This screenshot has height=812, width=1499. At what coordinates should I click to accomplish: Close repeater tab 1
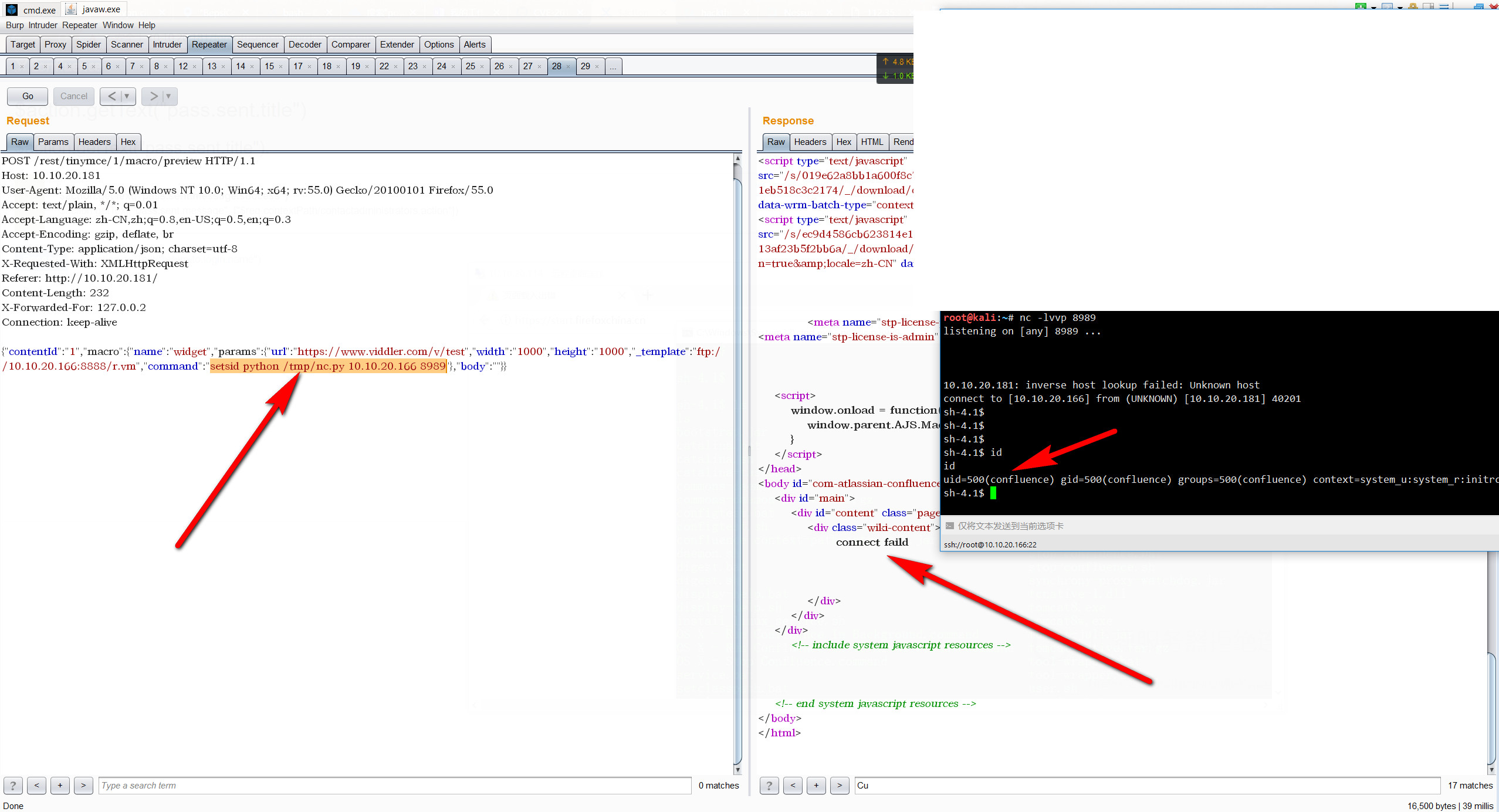click(x=22, y=67)
